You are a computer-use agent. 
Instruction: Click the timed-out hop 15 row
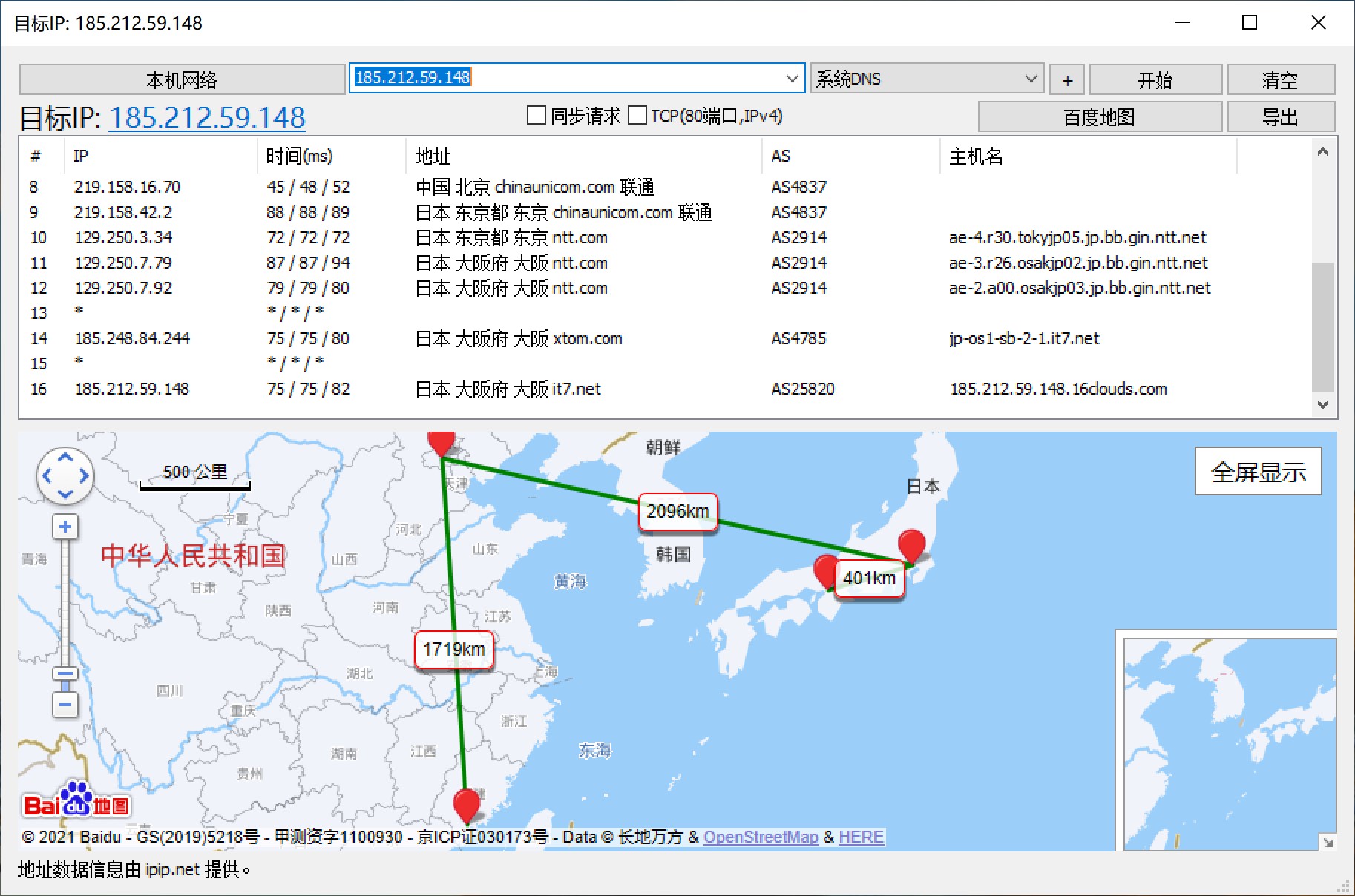pyautogui.click(x=666, y=363)
